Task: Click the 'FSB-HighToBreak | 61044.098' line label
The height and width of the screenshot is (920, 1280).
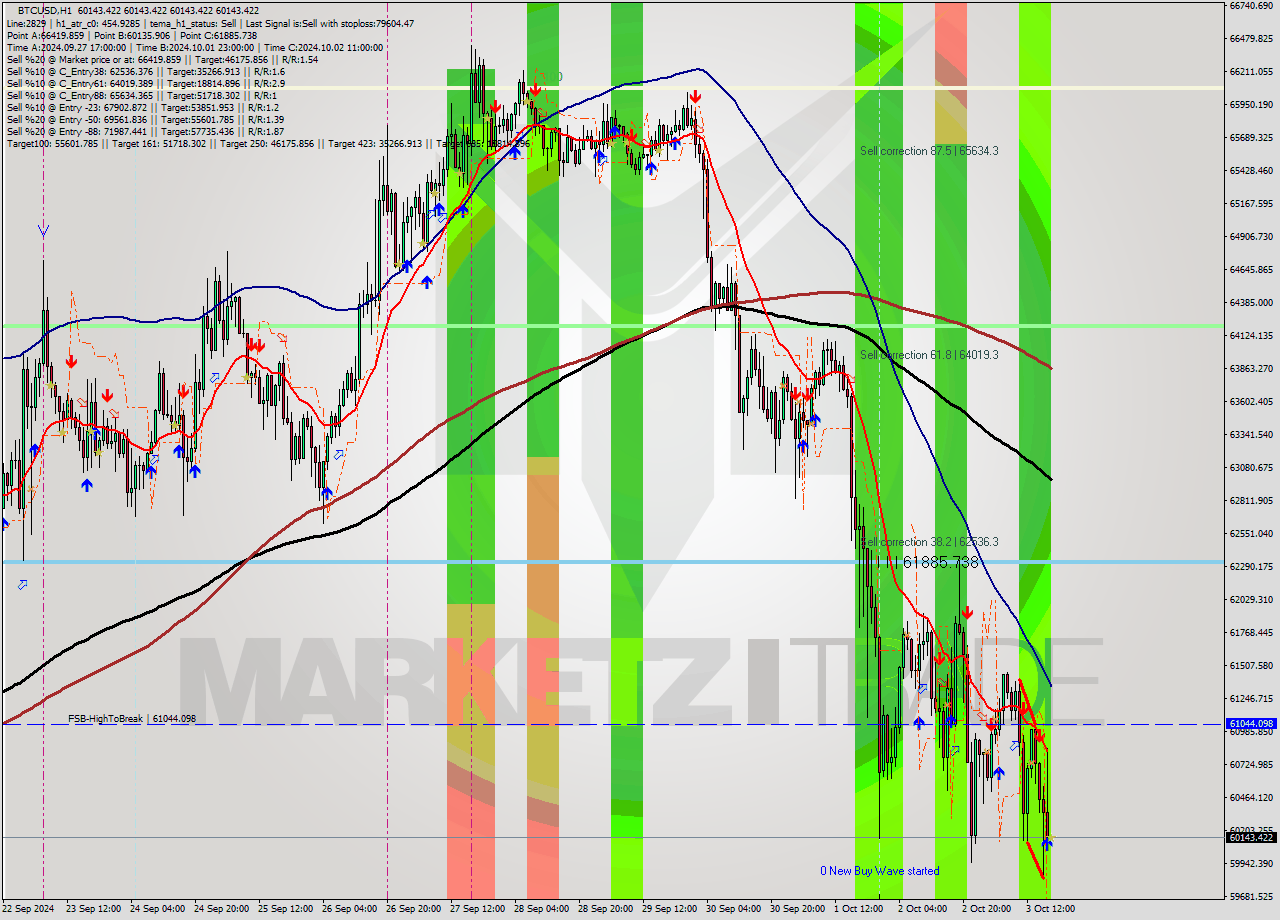Action: click(132, 718)
